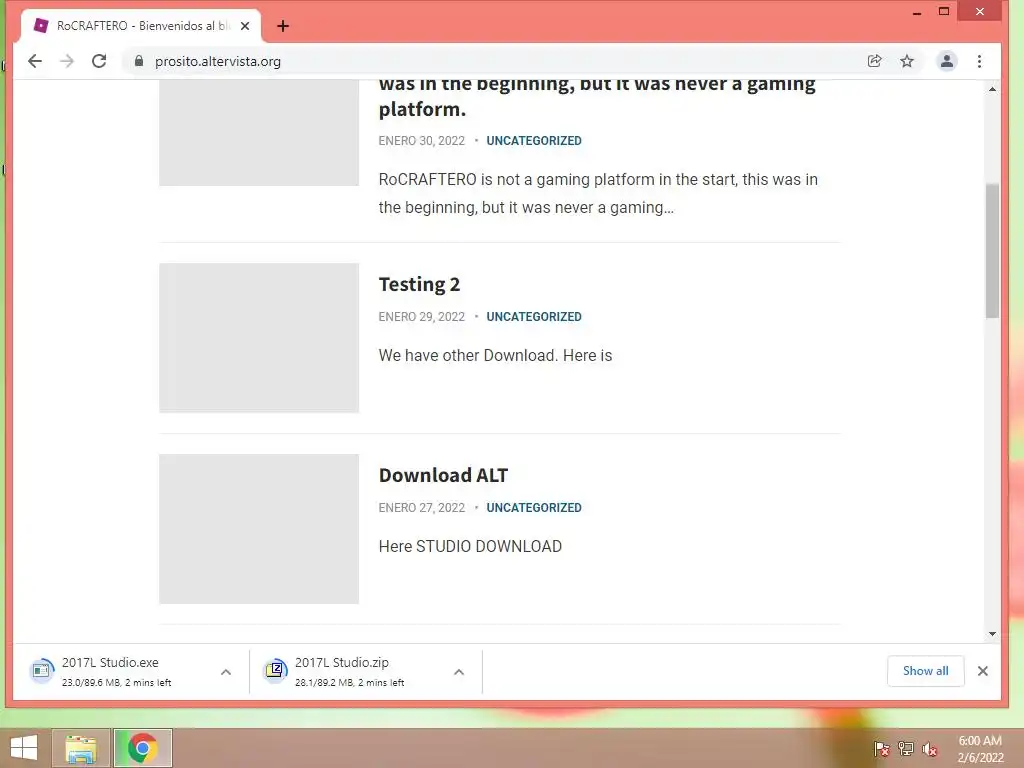
Task: Open the Testing 2 post title
Action: 419,285
